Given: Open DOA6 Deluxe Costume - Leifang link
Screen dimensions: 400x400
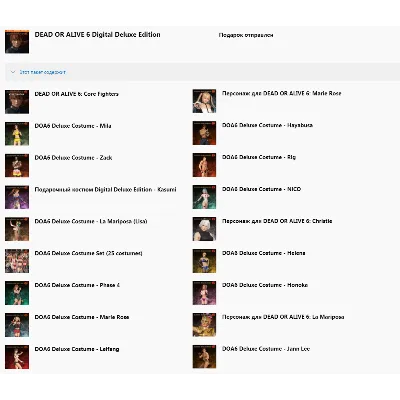Looking at the screenshot, I should click(77, 349).
